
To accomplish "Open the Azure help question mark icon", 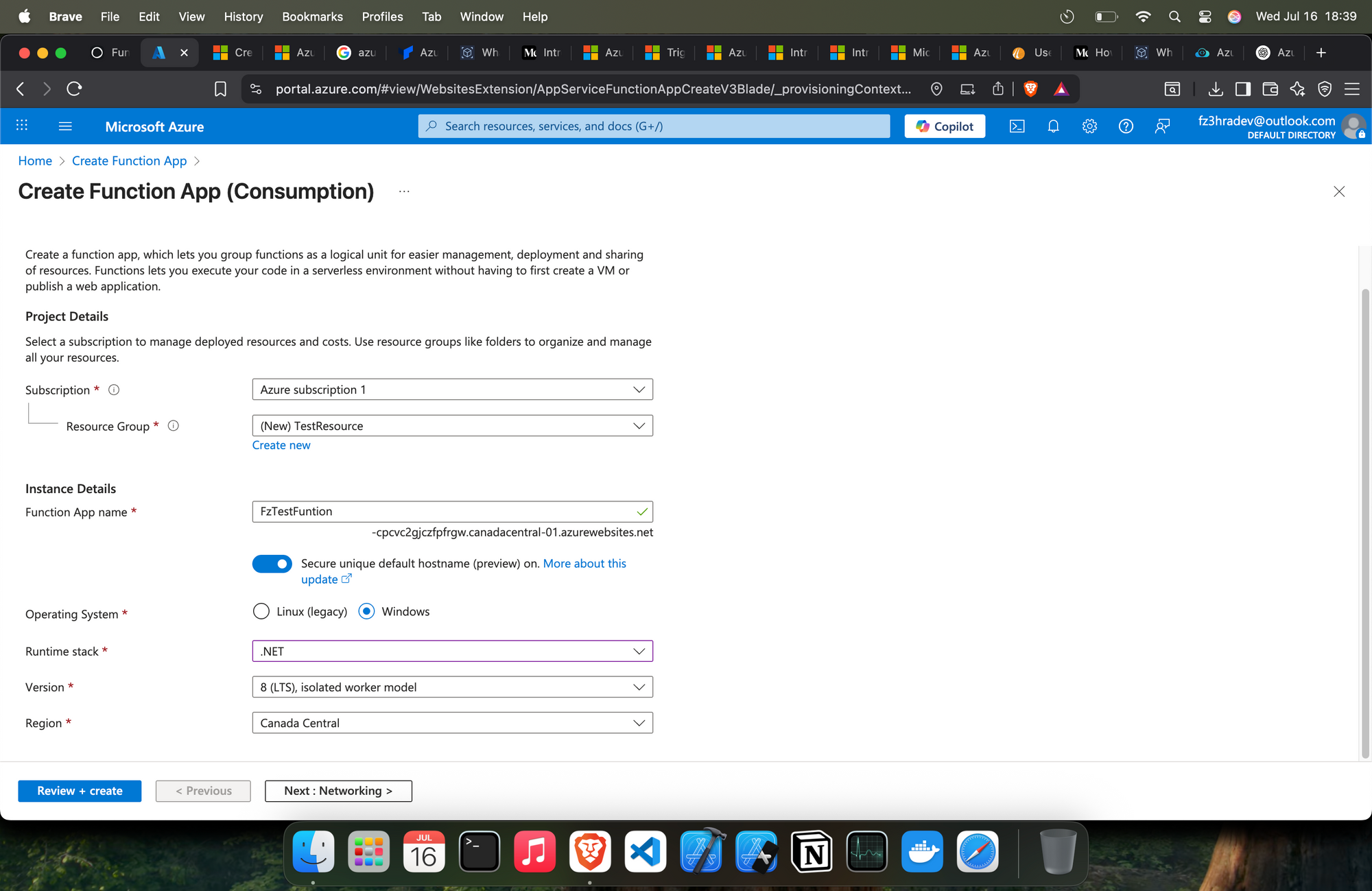I will [1126, 126].
